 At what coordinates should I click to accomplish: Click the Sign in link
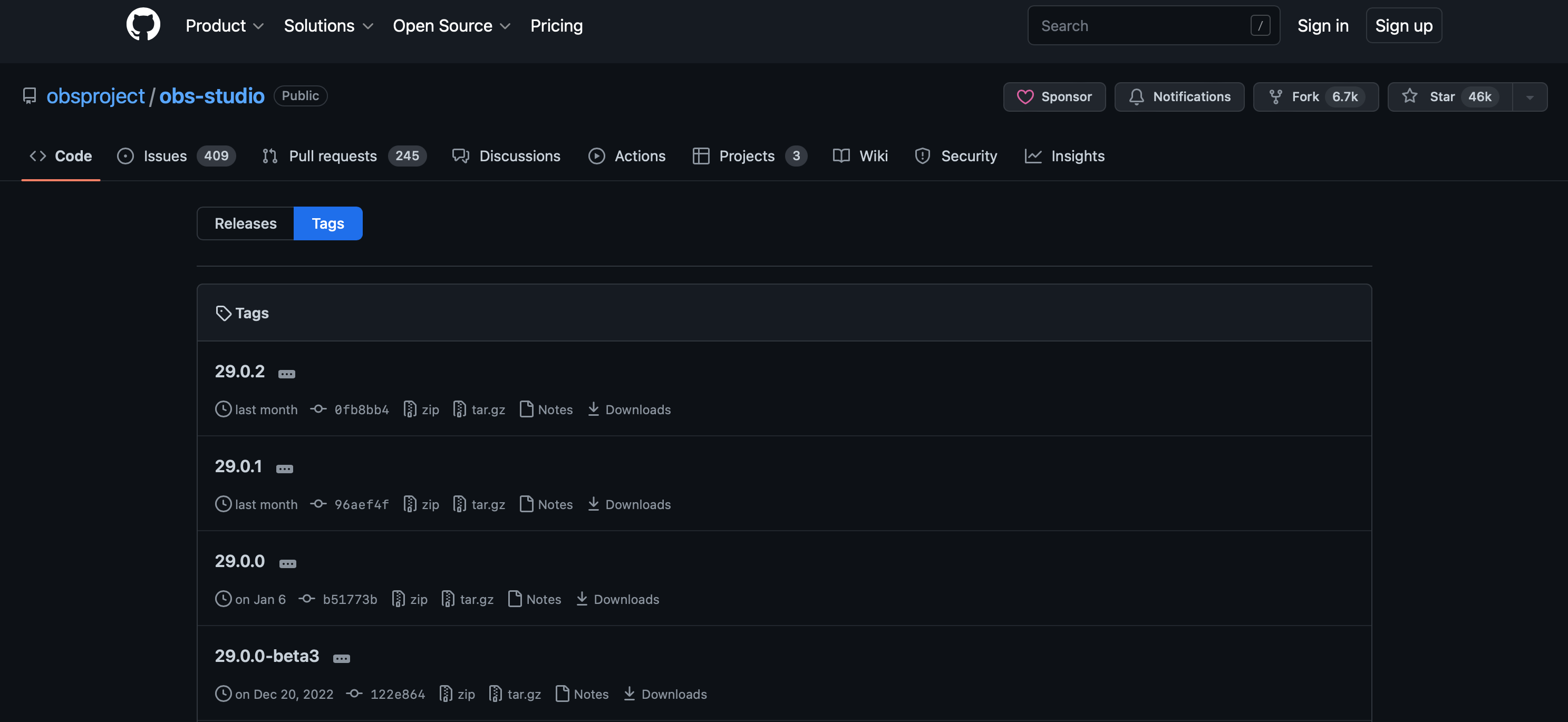click(1323, 25)
